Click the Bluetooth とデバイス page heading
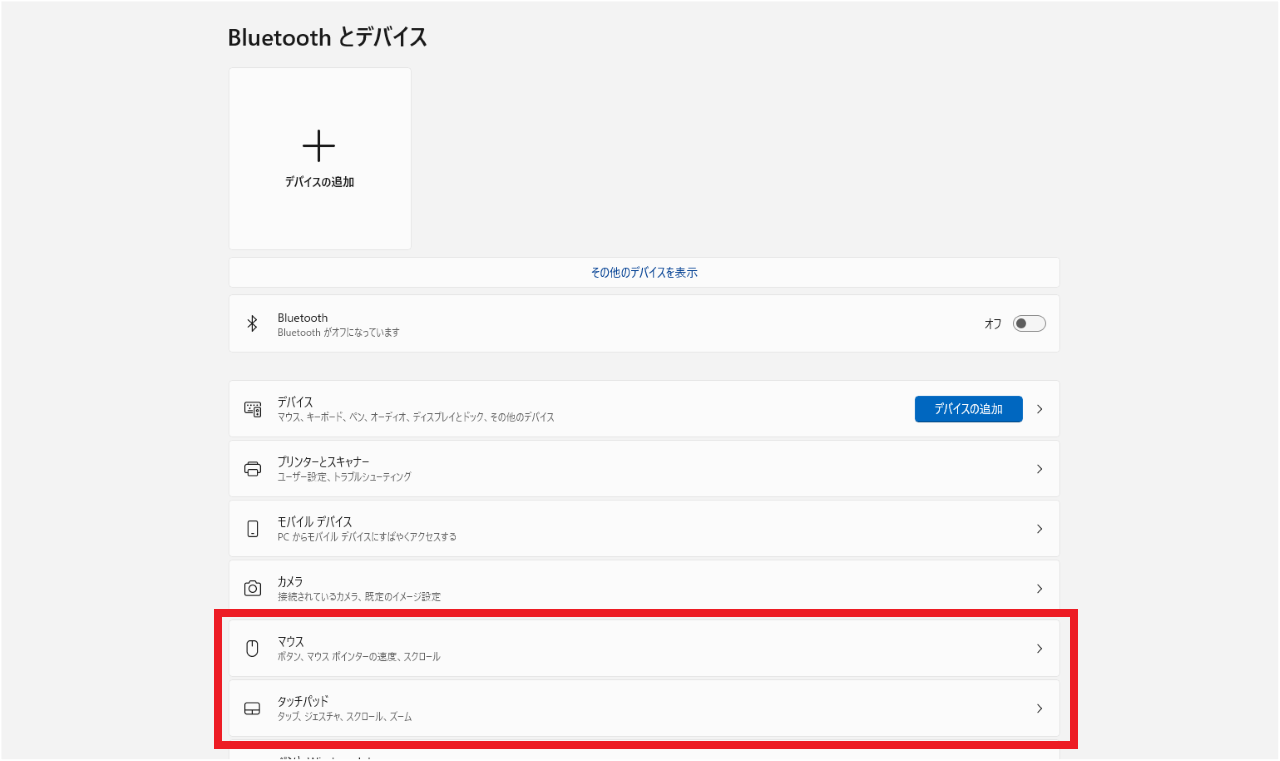Image resolution: width=1280 pixels, height=761 pixels. click(328, 38)
